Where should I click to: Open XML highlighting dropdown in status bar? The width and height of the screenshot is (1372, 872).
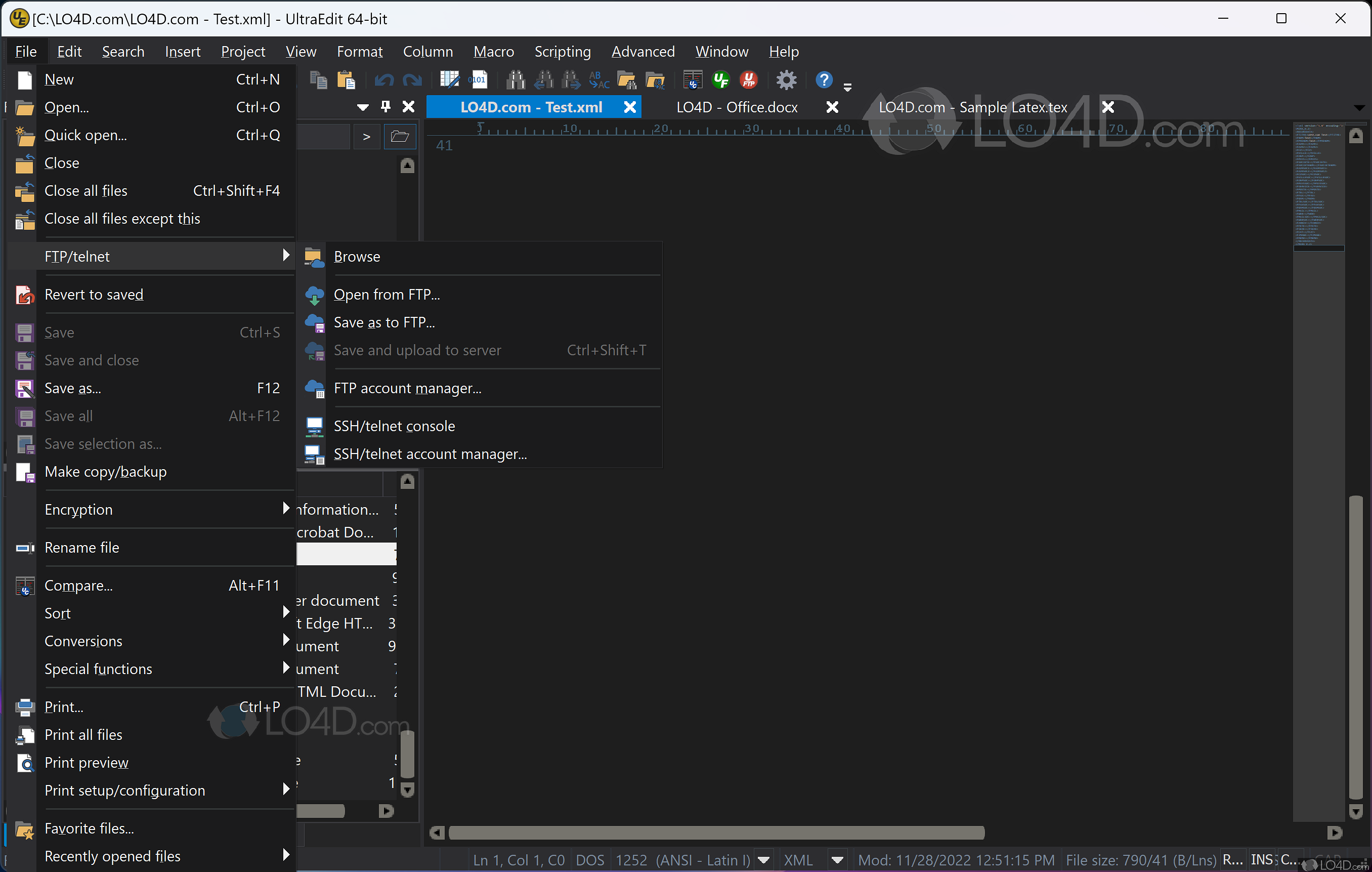pos(836,859)
